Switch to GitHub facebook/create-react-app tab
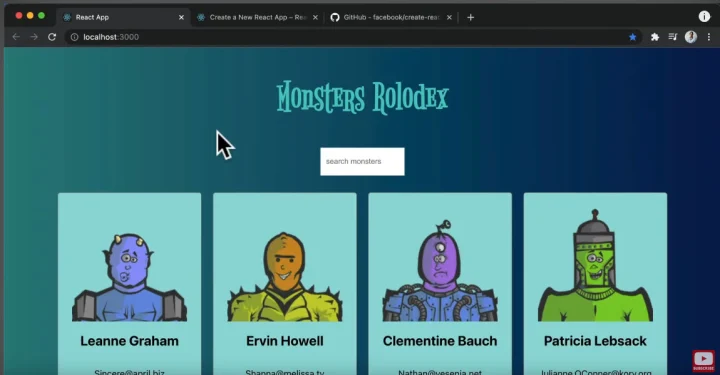The image size is (720, 375). [x=391, y=17]
